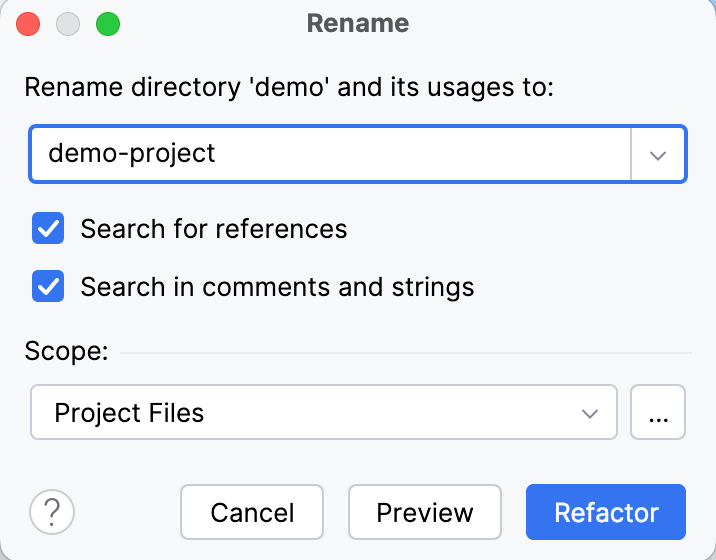Image resolution: width=716 pixels, height=560 pixels.
Task: Disable Search in comments and strings checkbox
Action: (x=48, y=287)
